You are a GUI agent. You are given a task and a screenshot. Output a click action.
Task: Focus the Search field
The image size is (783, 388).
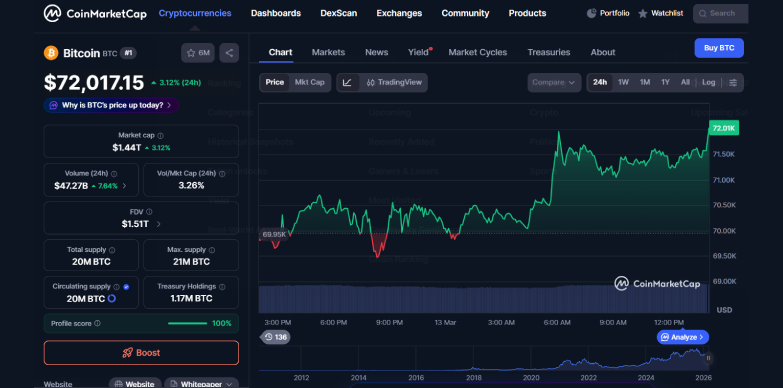(x=721, y=13)
